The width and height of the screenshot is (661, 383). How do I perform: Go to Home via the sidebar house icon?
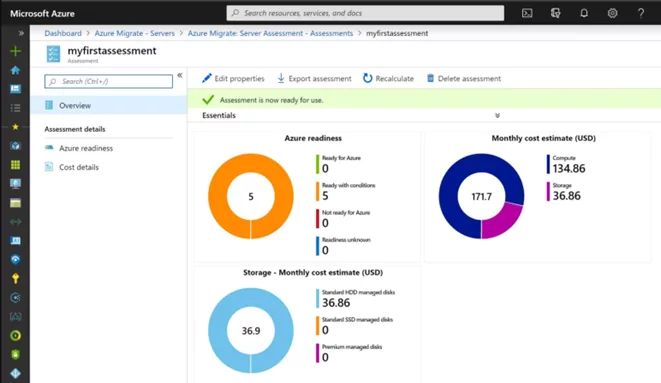(x=15, y=70)
